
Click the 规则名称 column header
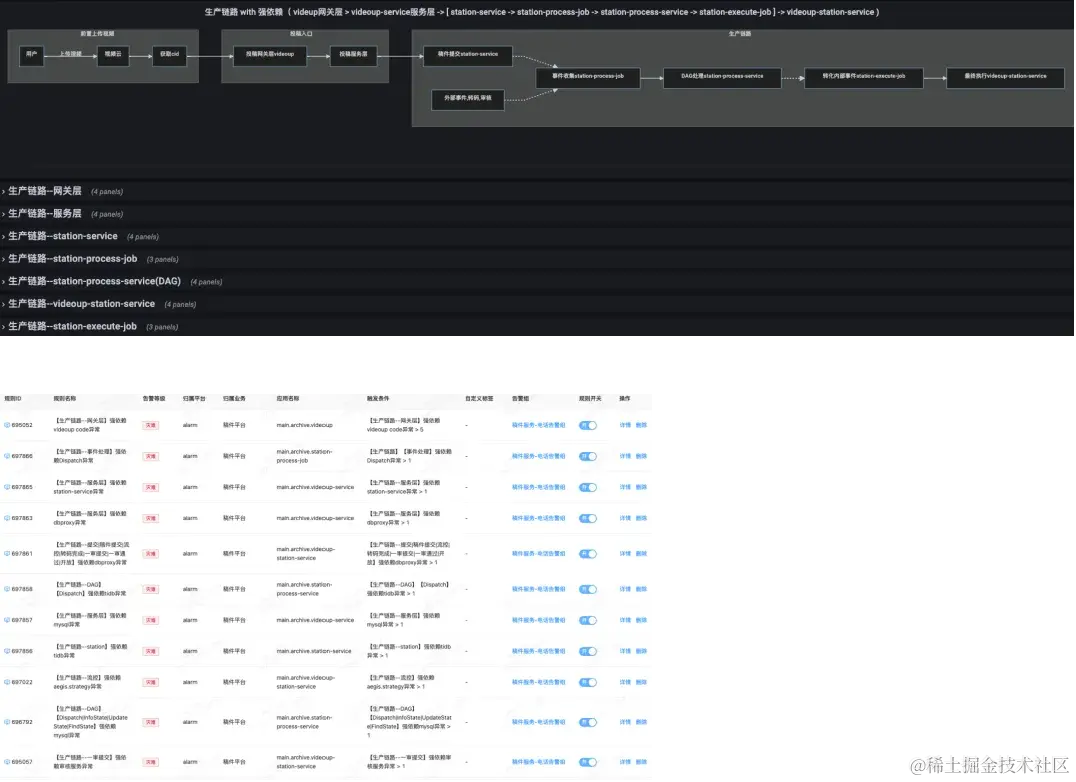65,399
